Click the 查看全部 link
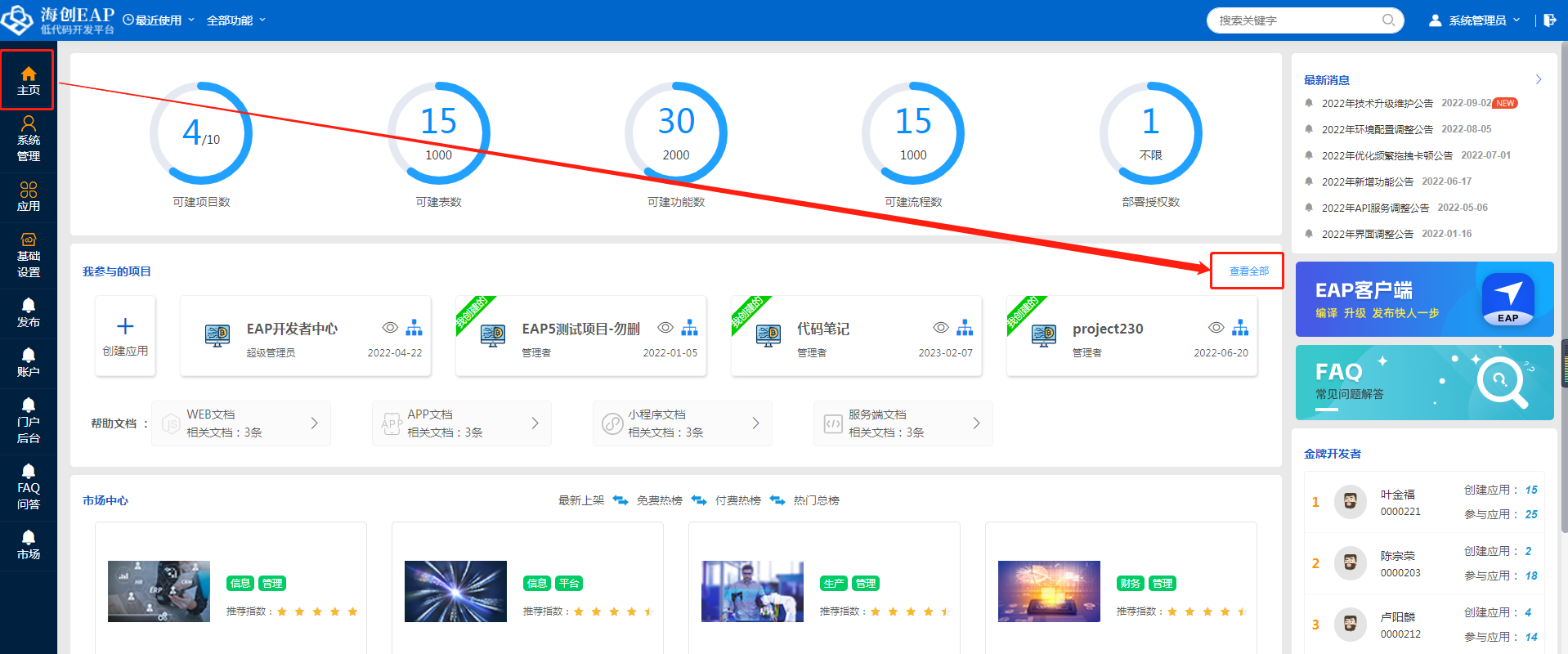Viewport: 1568px width, 654px height. [1248, 271]
